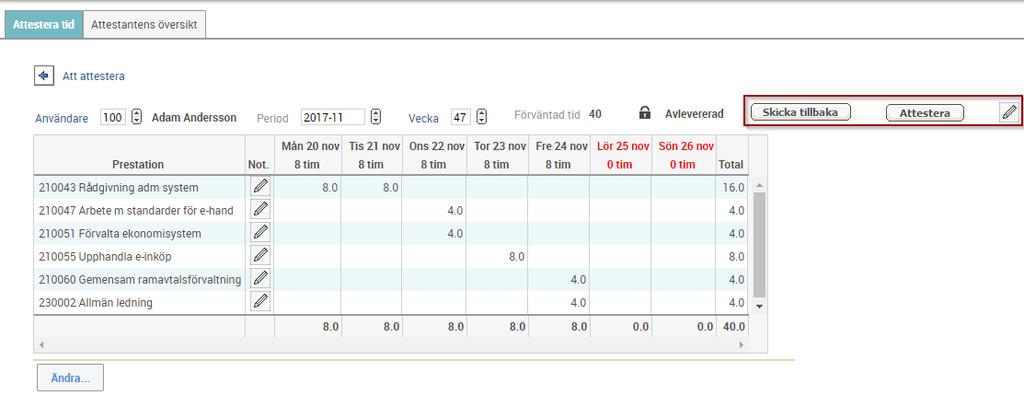Image resolution: width=1024 pixels, height=395 pixels.
Task: Click the padlock icon next to Avlevererad
Action: click(645, 113)
